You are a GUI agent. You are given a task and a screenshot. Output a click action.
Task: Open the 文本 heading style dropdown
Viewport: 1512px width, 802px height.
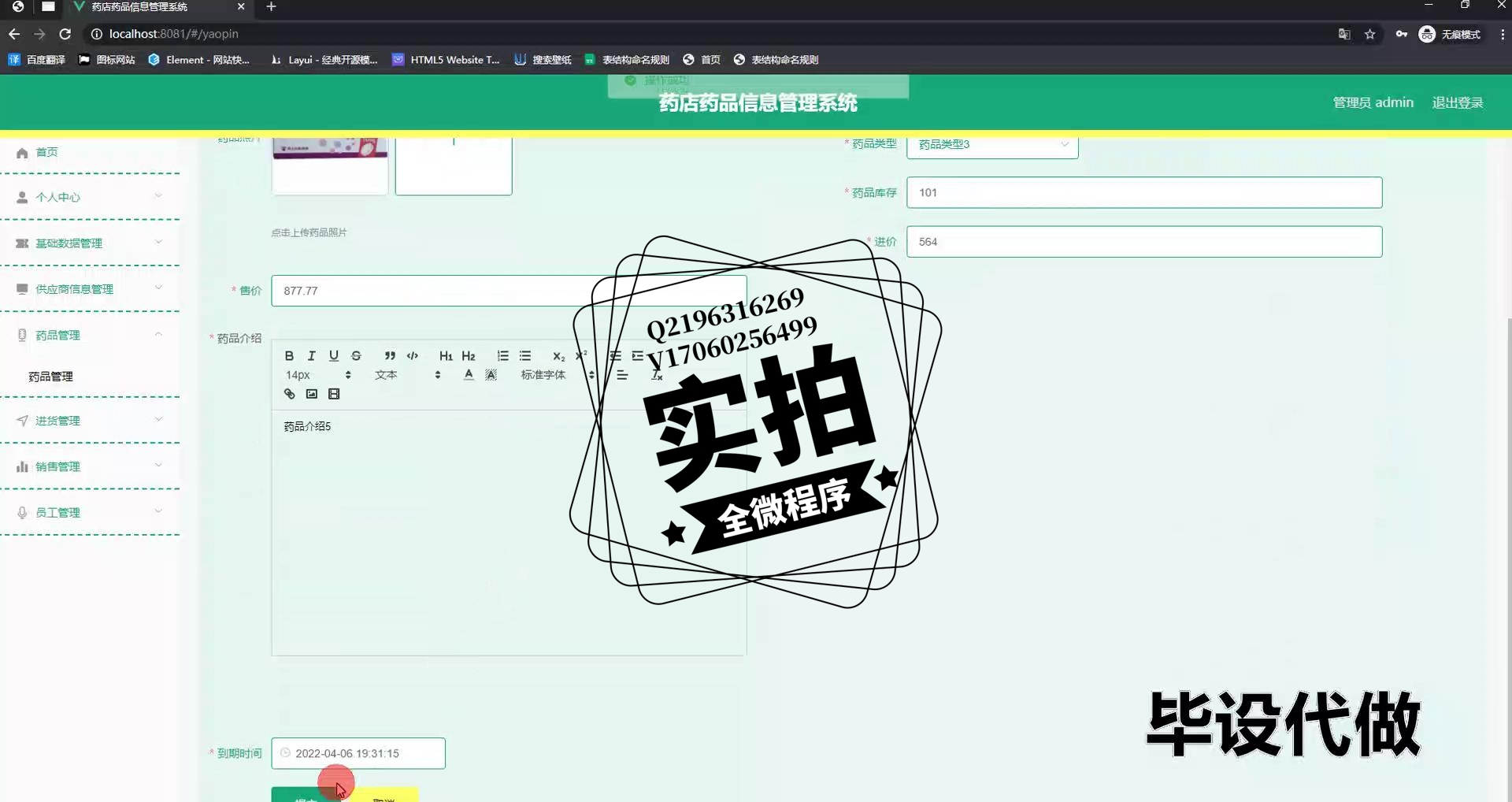[407, 375]
